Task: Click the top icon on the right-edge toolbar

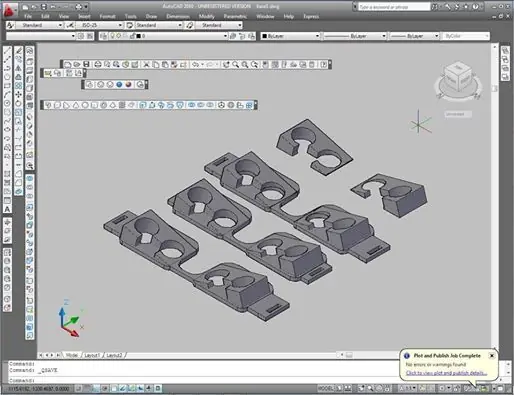Action: coord(505,51)
